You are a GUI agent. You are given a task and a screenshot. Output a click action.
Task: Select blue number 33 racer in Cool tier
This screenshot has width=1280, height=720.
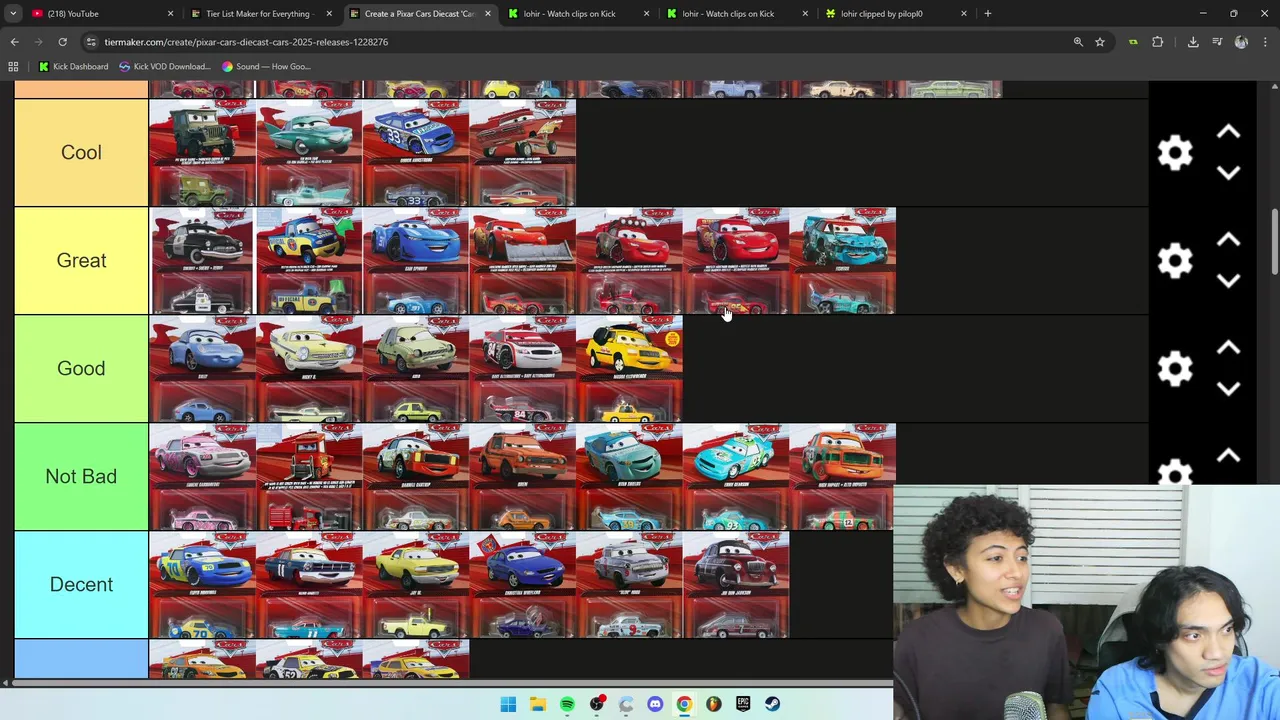416,153
